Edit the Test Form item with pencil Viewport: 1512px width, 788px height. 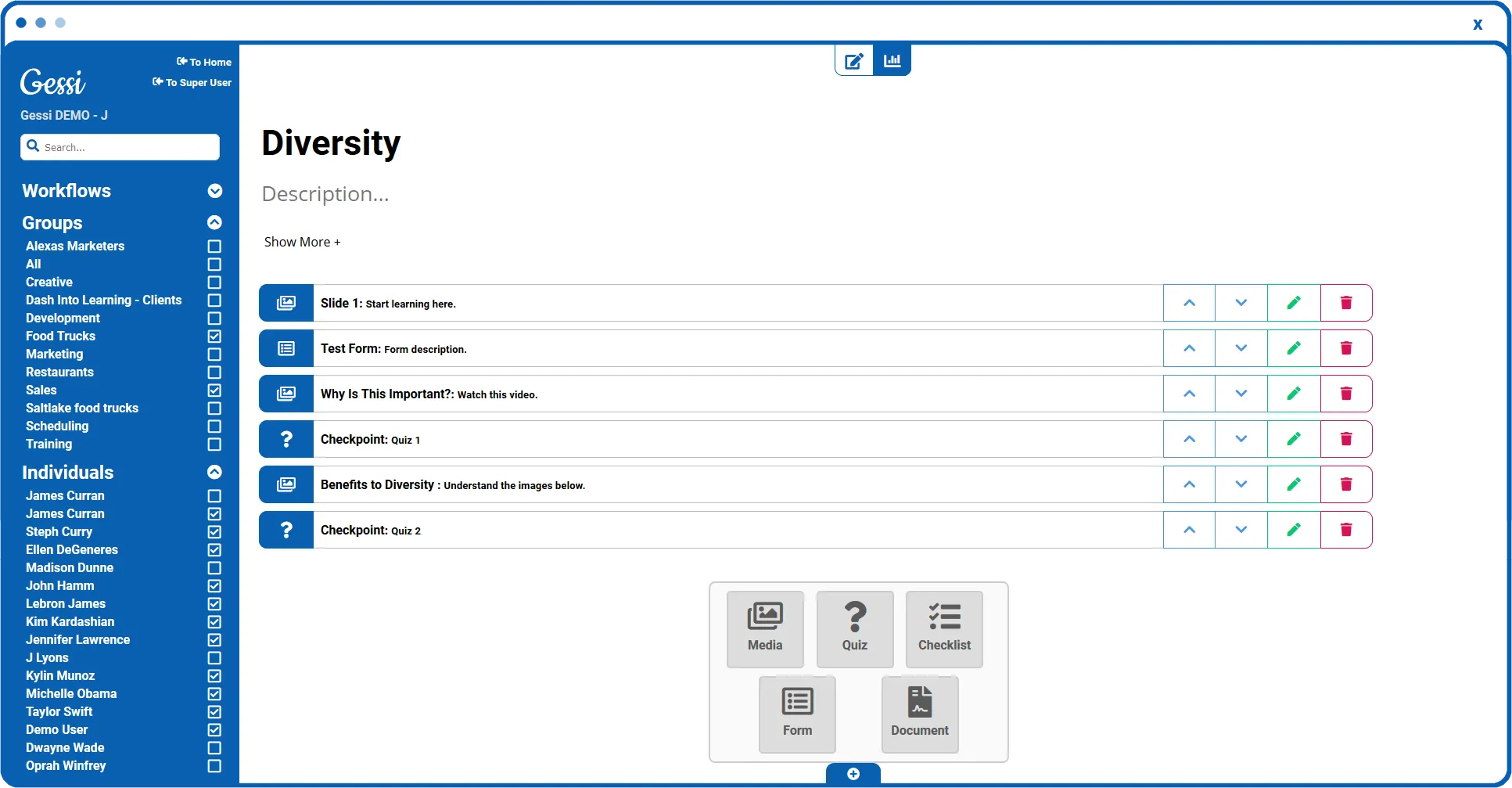coord(1294,348)
